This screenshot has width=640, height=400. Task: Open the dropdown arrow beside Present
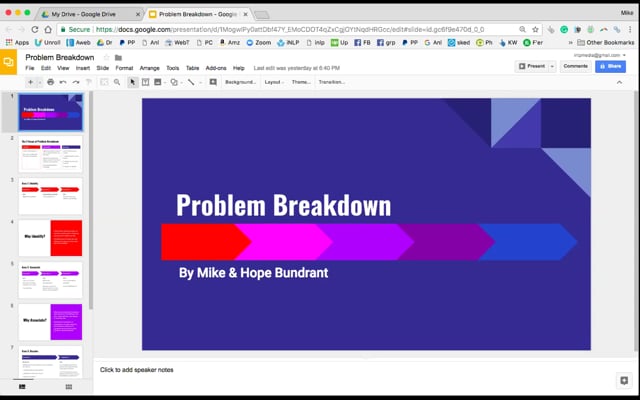551,66
